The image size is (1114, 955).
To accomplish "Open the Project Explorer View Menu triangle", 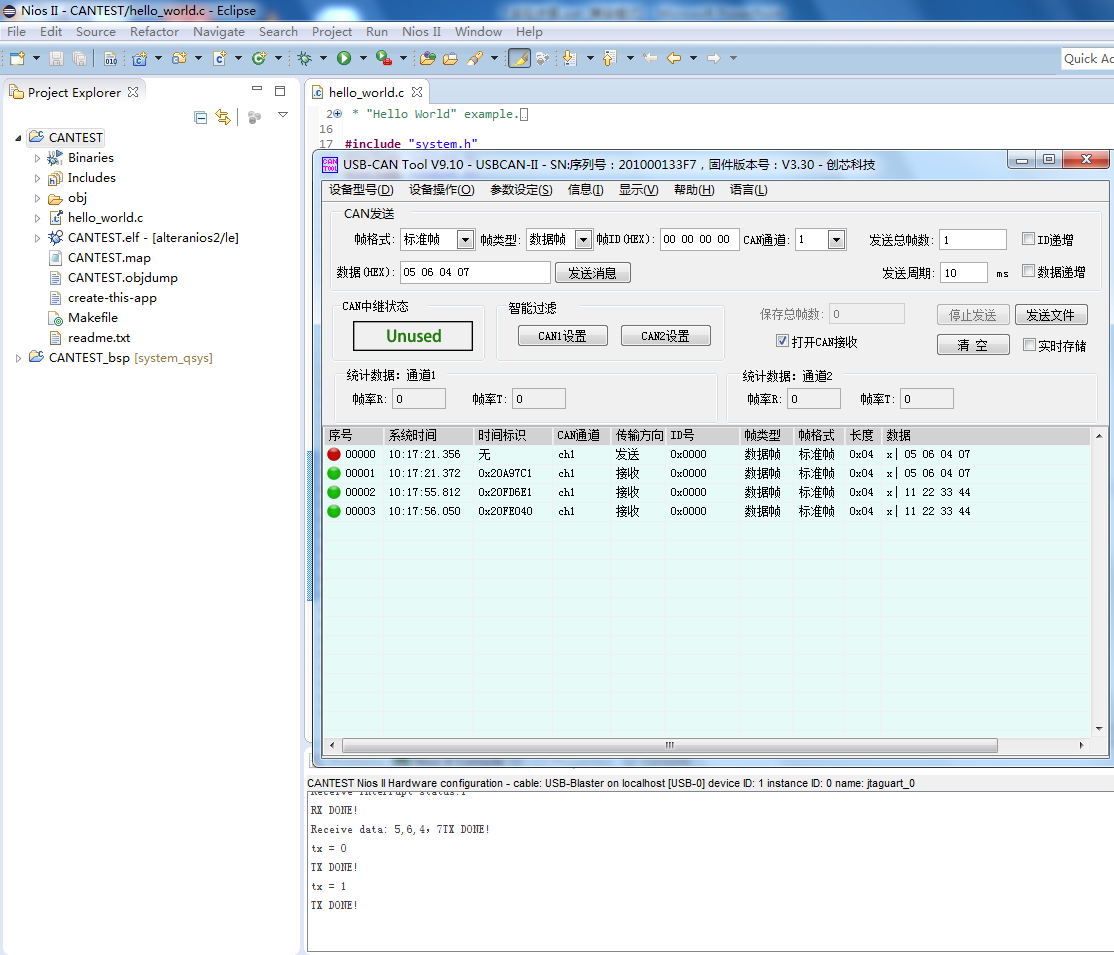I will 283,114.
